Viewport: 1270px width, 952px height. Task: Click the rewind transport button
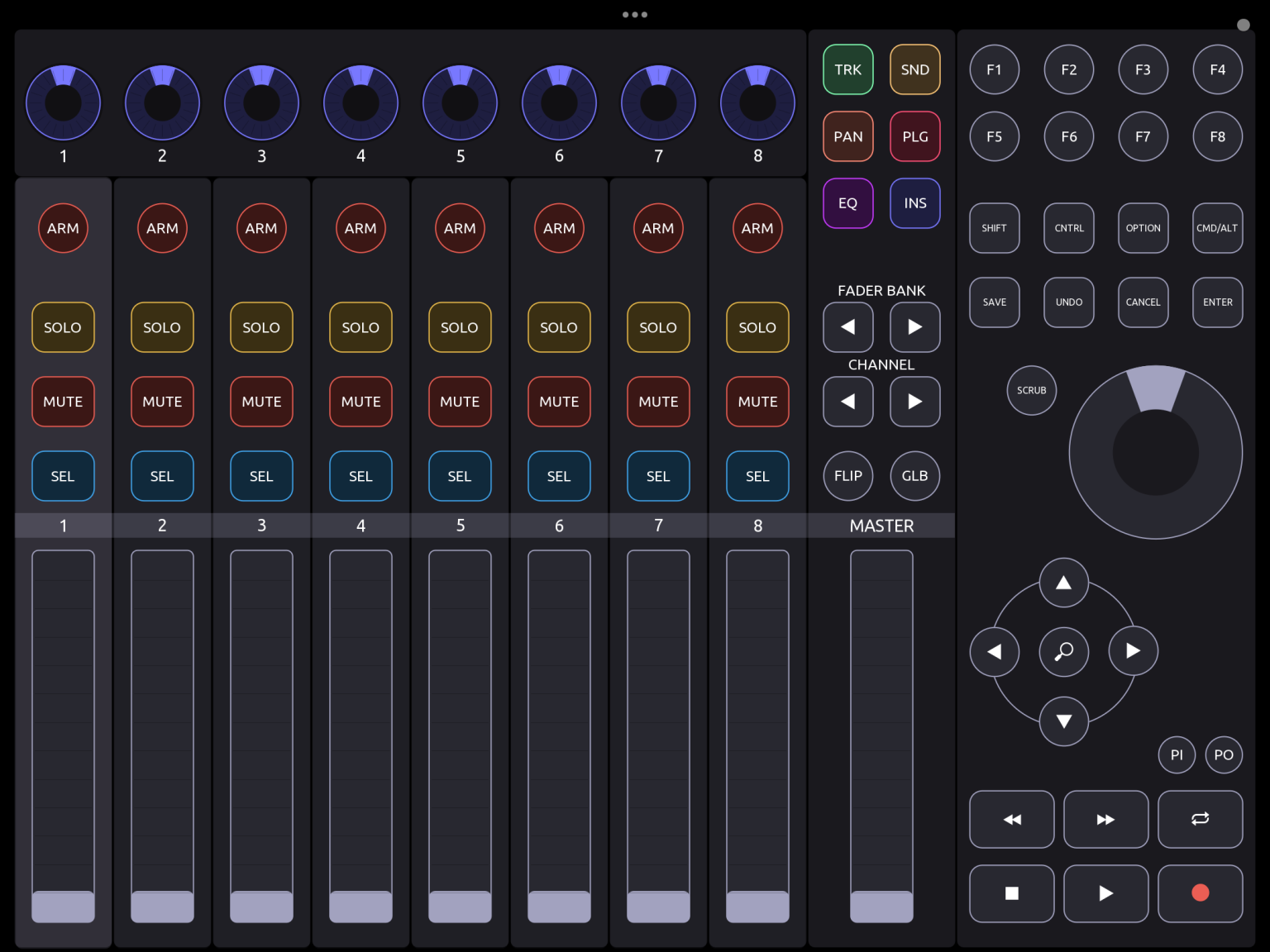coord(1011,819)
